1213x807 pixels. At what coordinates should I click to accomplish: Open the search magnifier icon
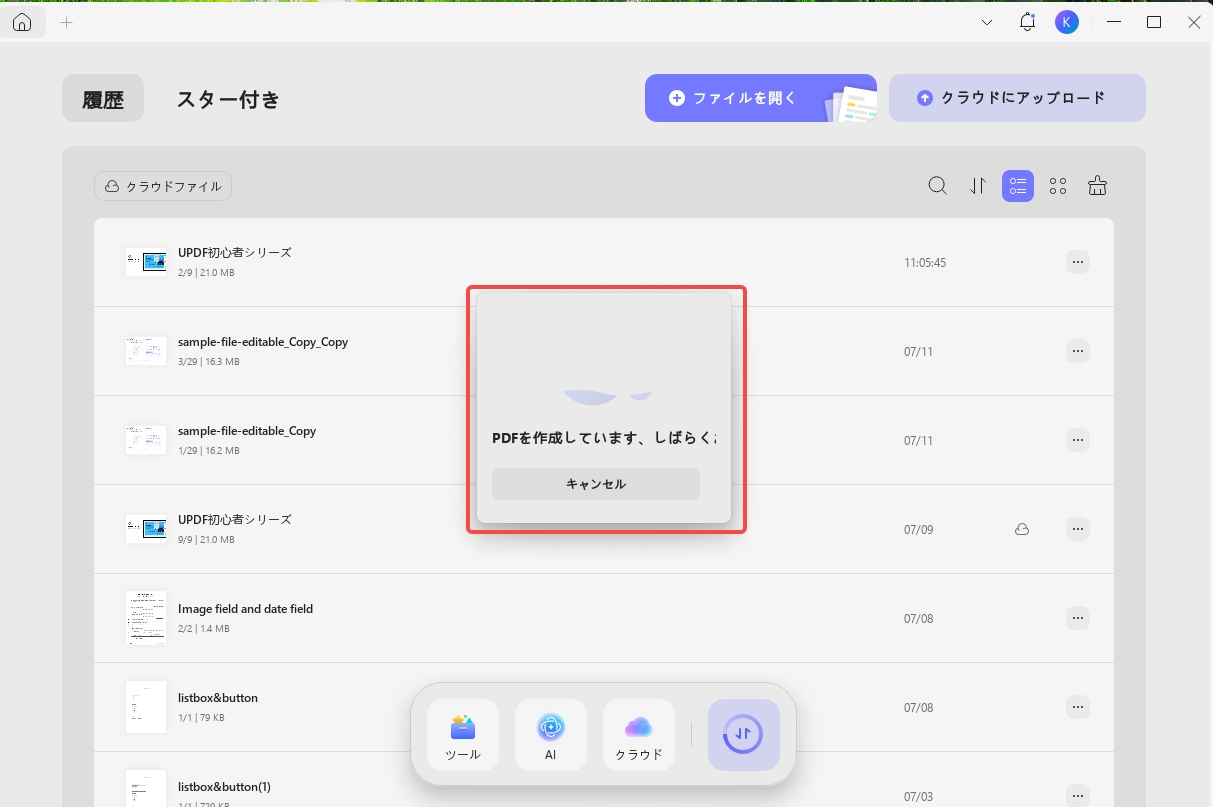click(x=937, y=186)
